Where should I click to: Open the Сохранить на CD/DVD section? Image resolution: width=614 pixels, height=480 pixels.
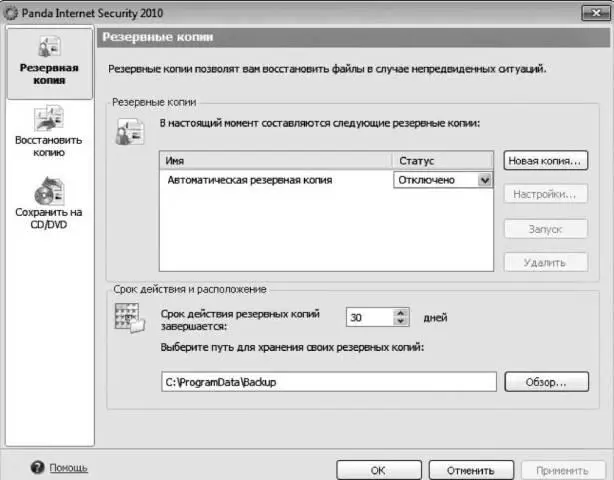click(x=49, y=203)
